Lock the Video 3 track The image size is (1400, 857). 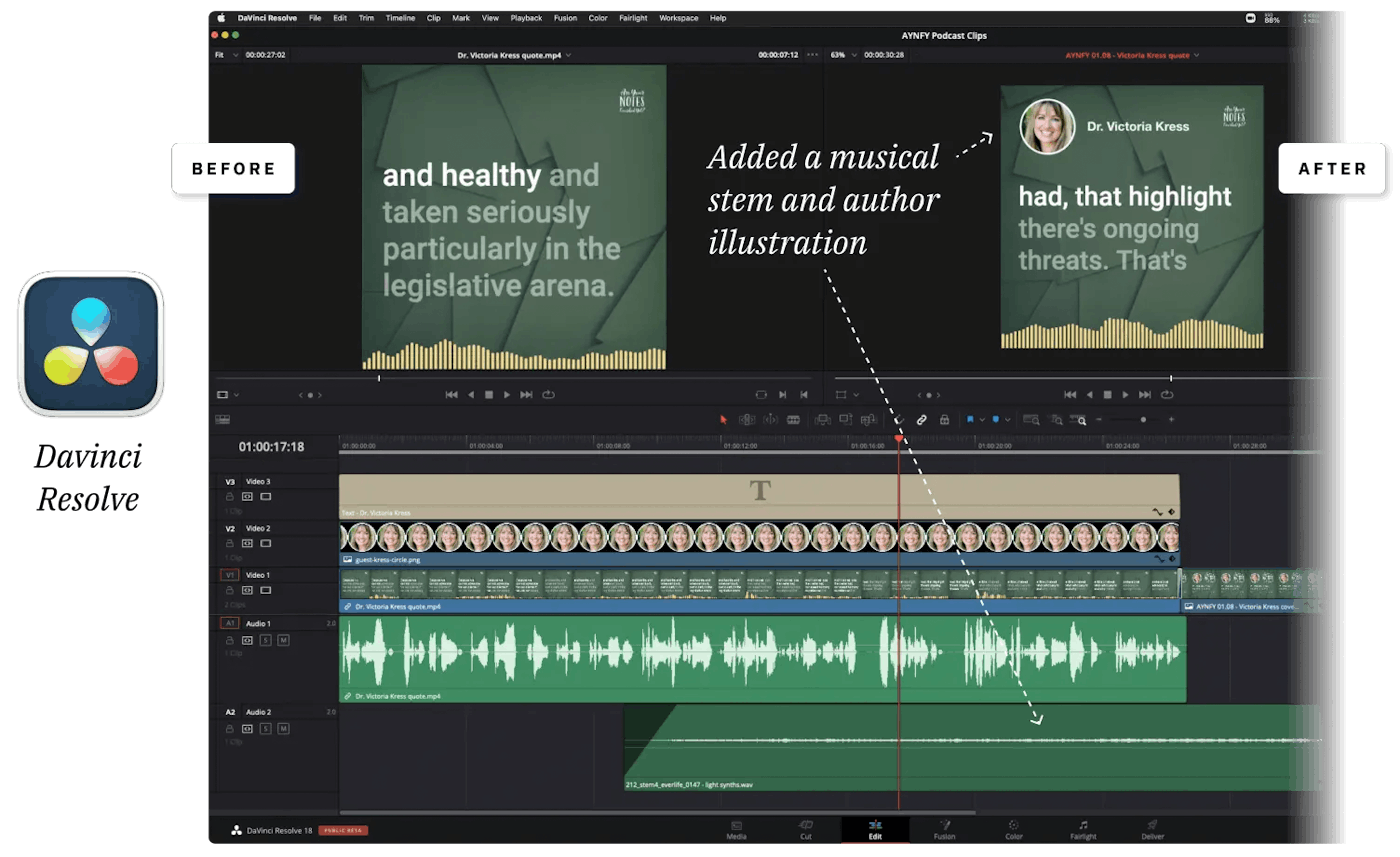(230, 496)
